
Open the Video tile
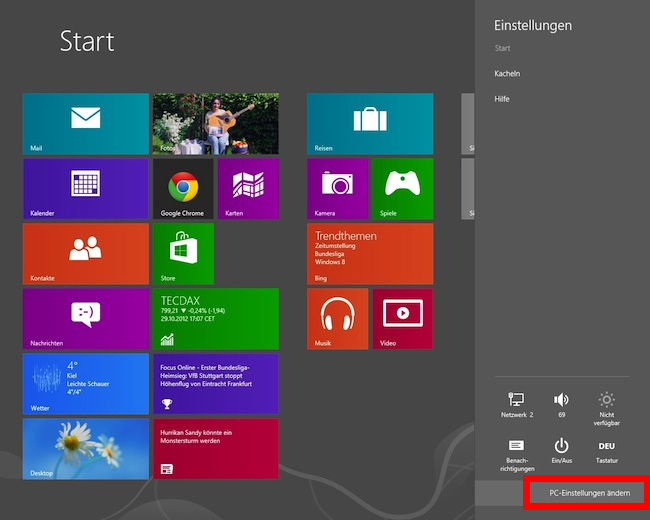tap(402, 318)
